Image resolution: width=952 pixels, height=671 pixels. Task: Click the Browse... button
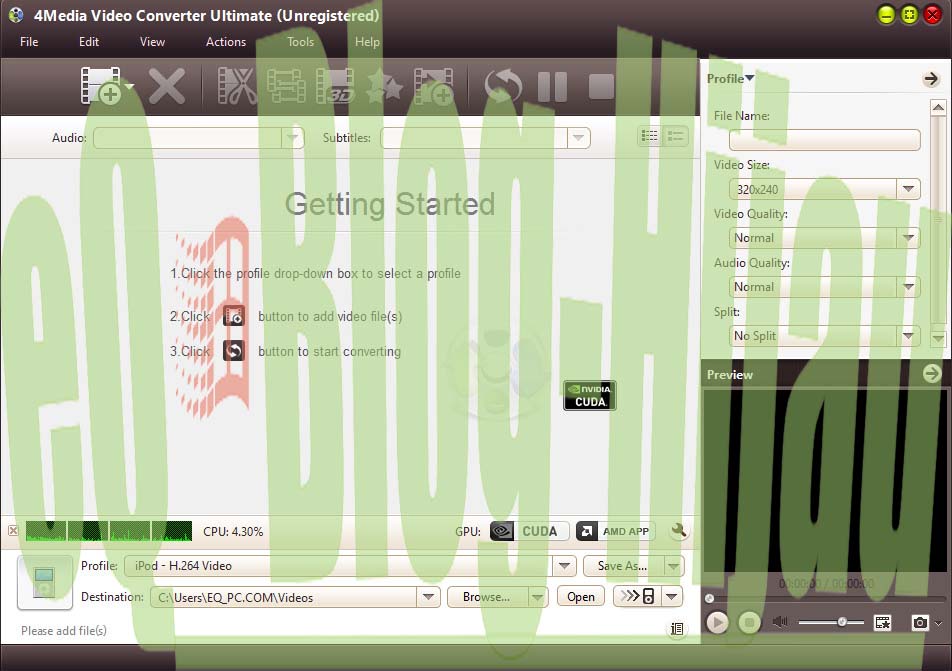point(488,597)
